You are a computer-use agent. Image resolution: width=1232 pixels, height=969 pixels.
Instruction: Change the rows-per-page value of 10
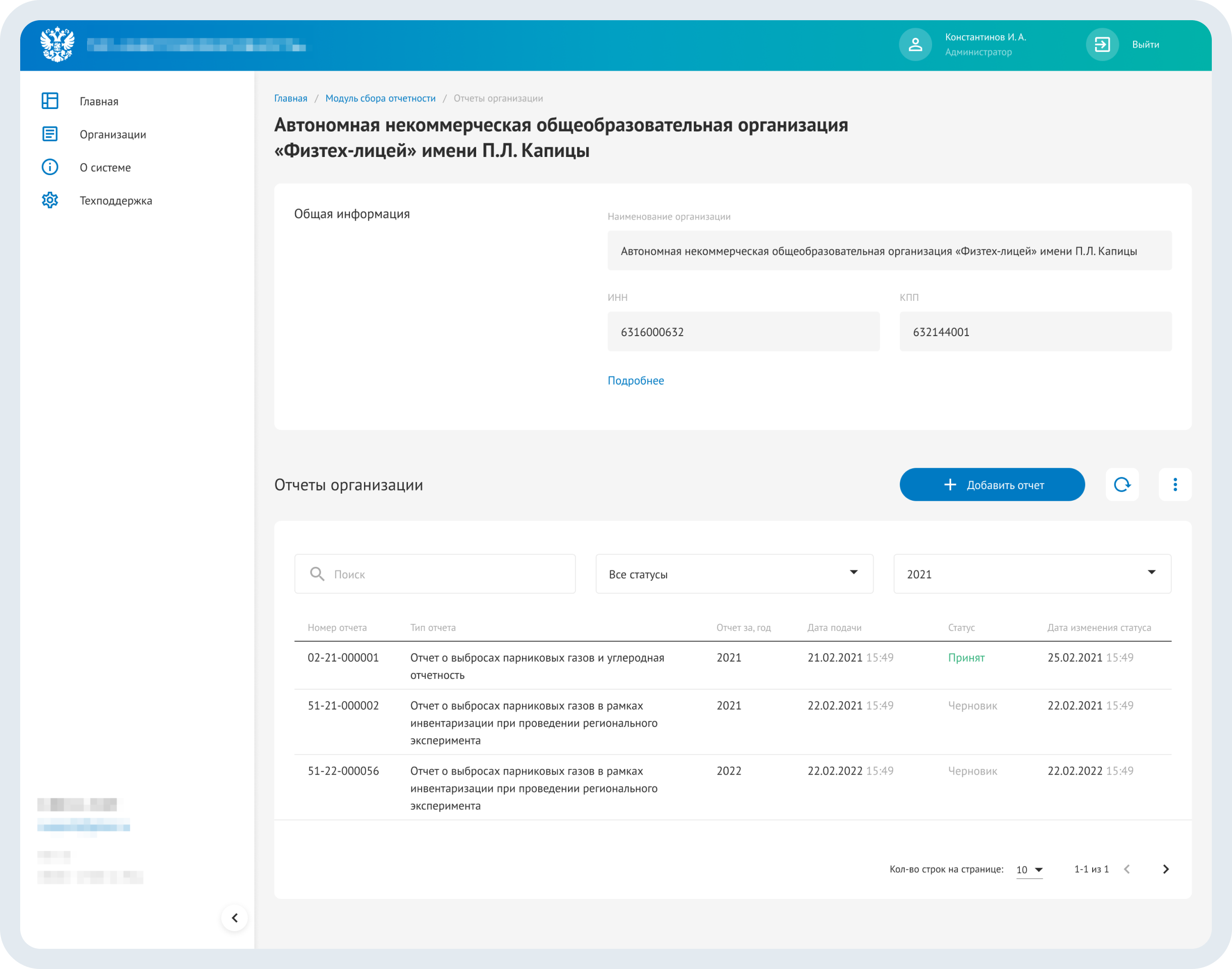[x=1029, y=870]
